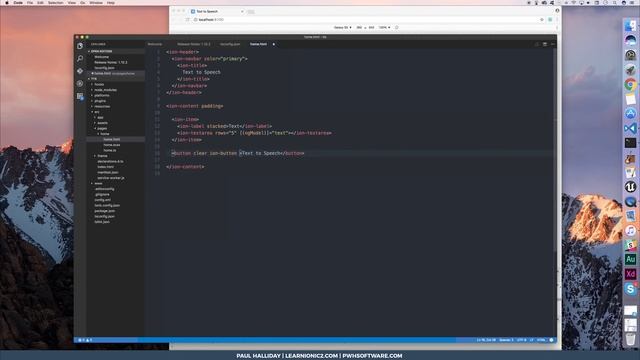Click the unsaved dot on the home.html tab
The image size is (640, 360).
[x=273, y=44]
